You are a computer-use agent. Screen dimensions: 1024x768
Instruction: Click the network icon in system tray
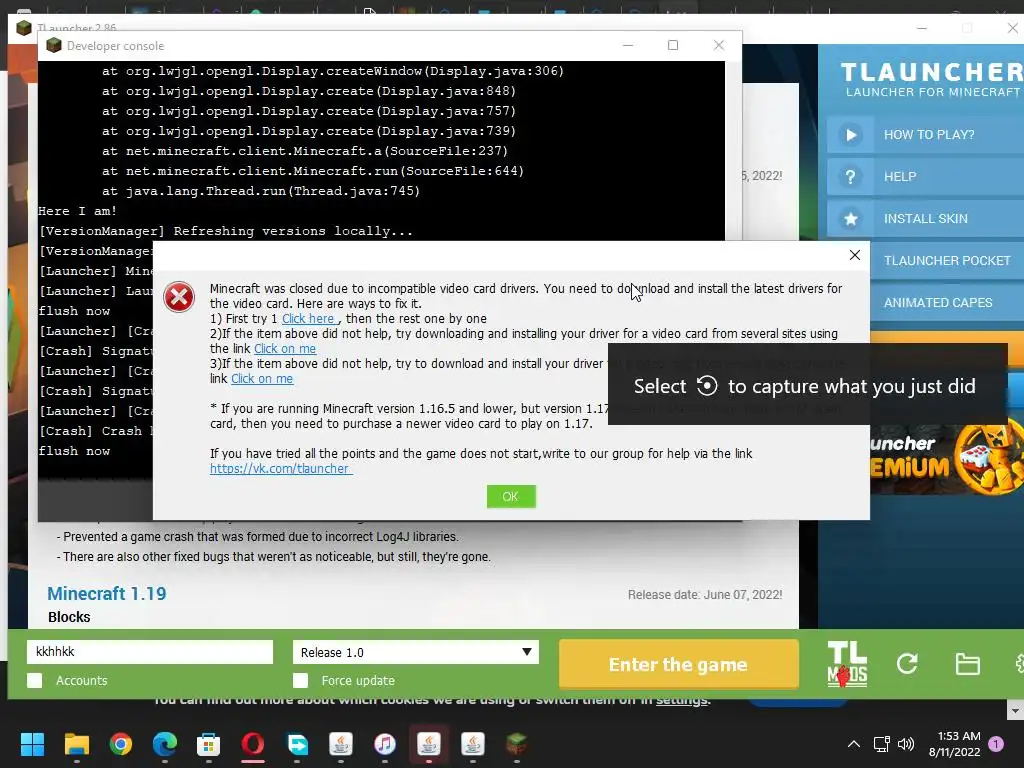882,744
